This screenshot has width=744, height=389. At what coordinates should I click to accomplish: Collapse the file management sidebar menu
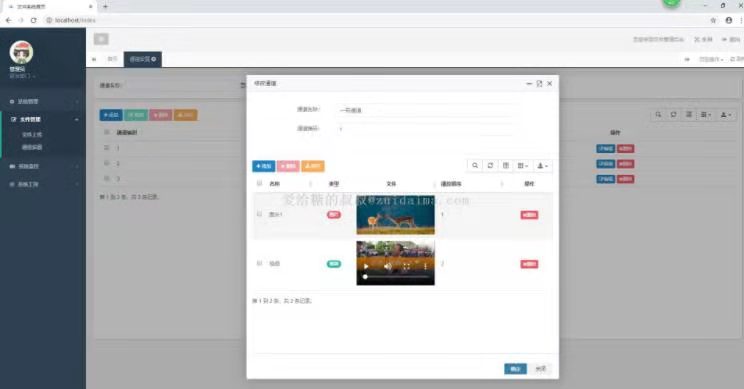43,119
